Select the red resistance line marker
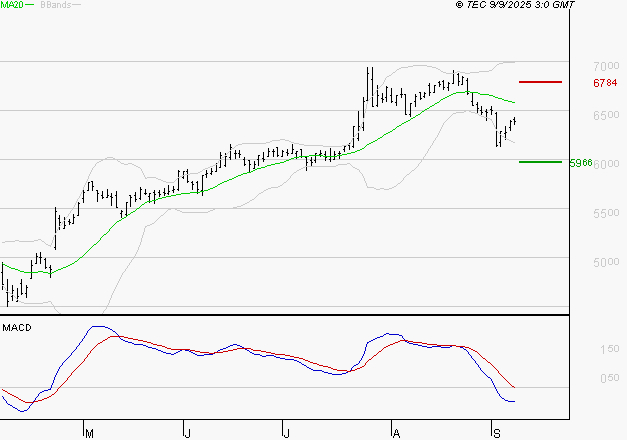 tap(540, 82)
